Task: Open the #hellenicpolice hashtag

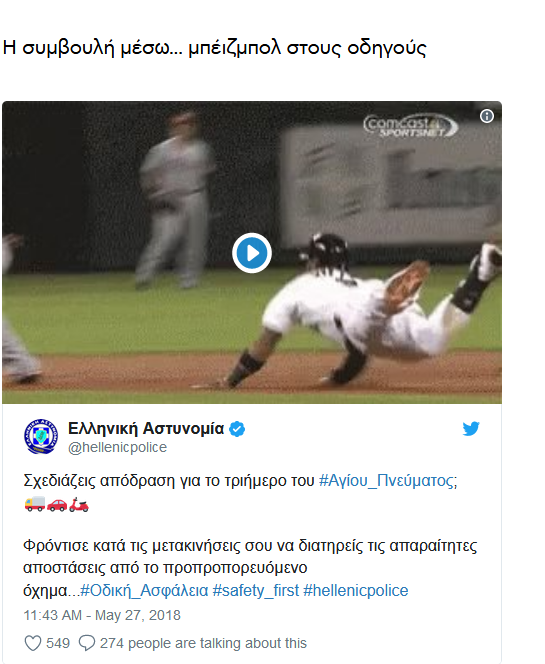Action: pyautogui.click(x=356, y=590)
